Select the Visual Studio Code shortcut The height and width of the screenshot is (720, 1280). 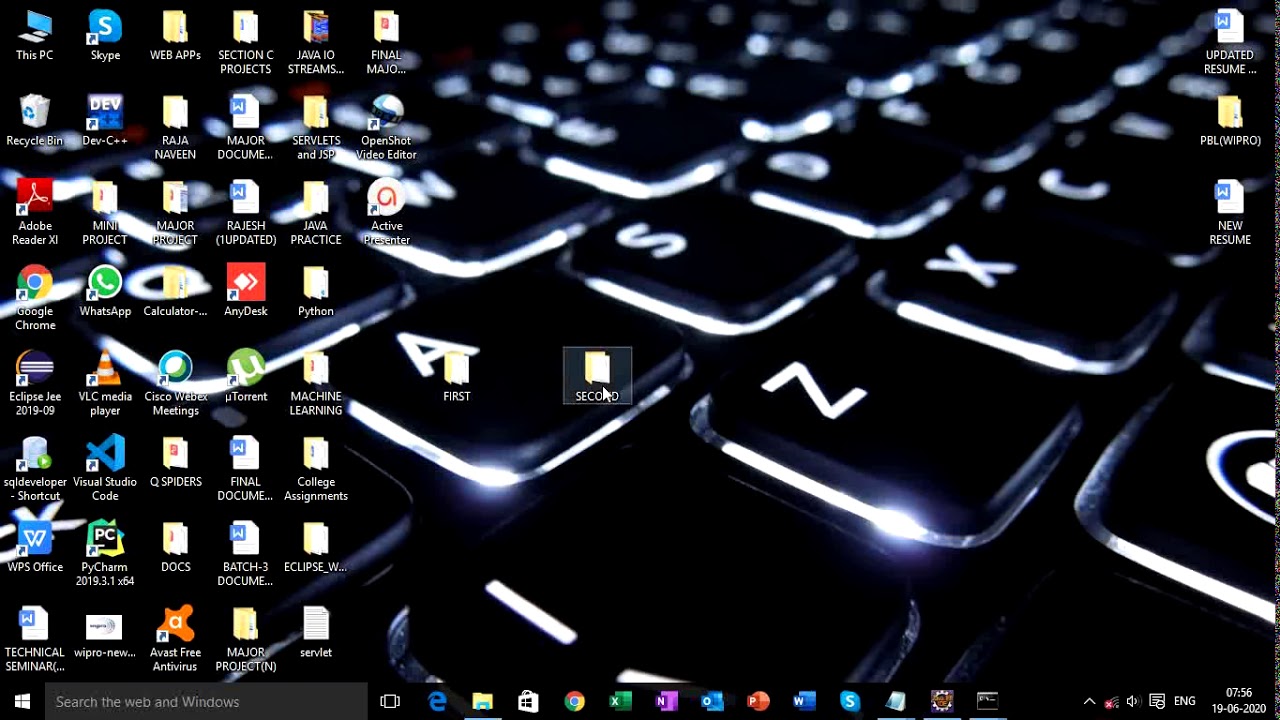[105, 468]
